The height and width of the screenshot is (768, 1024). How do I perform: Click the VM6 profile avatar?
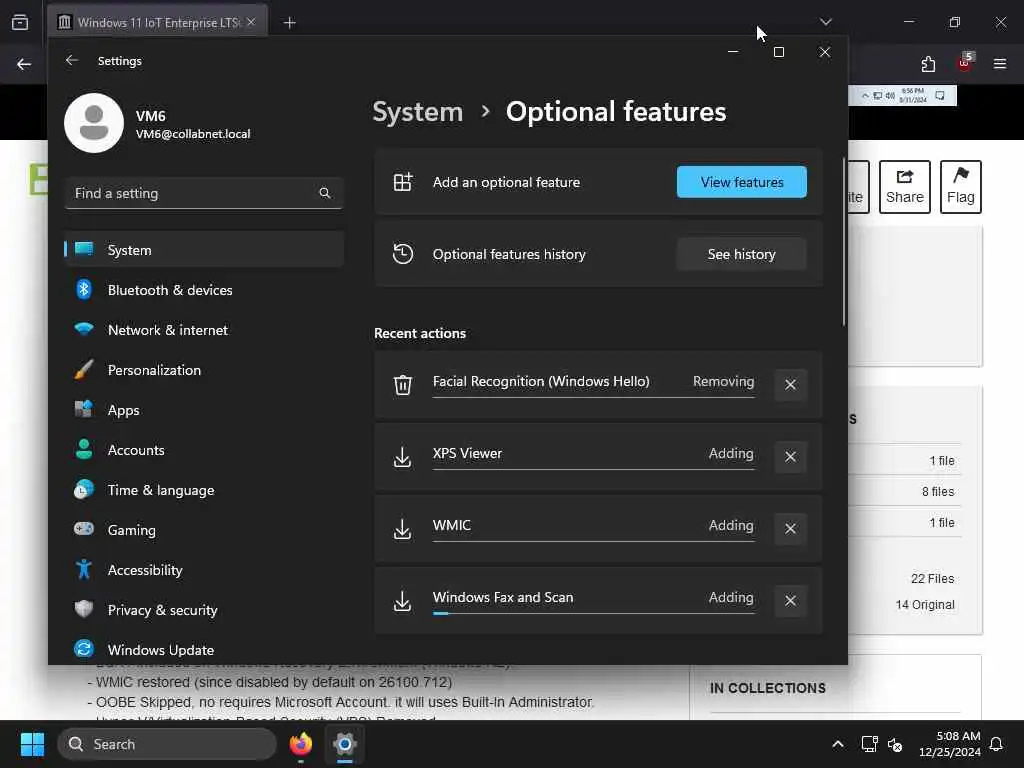click(94, 123)
